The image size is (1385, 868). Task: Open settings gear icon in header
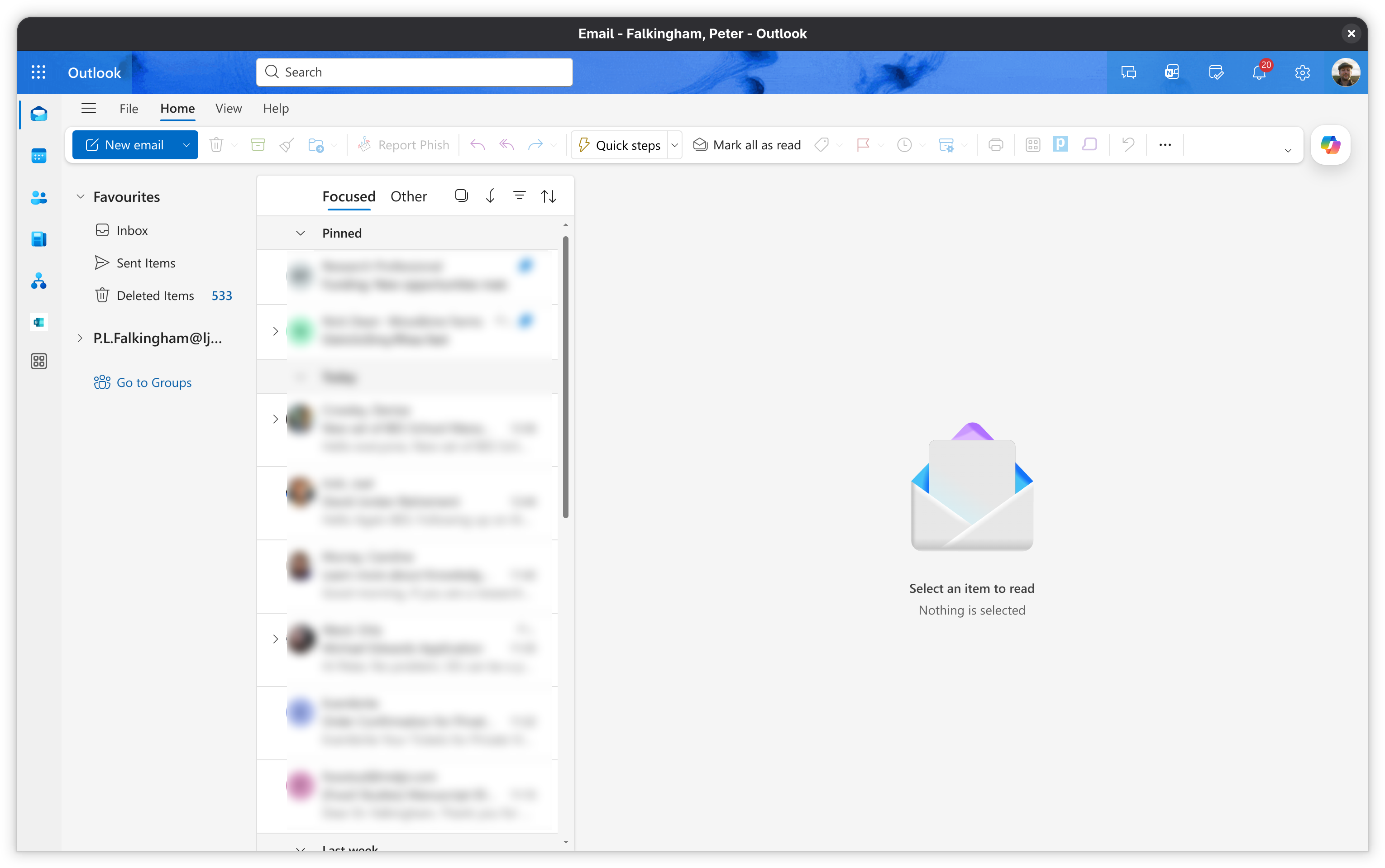coord(1302,72)
